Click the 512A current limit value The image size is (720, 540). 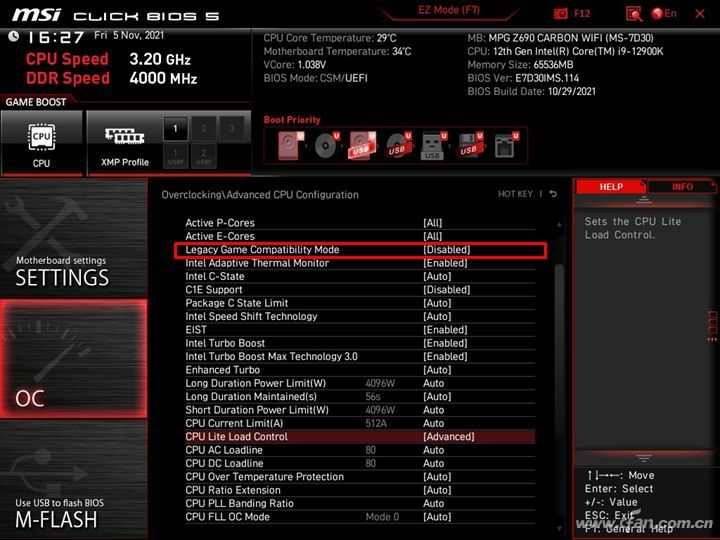coord(376,423)
